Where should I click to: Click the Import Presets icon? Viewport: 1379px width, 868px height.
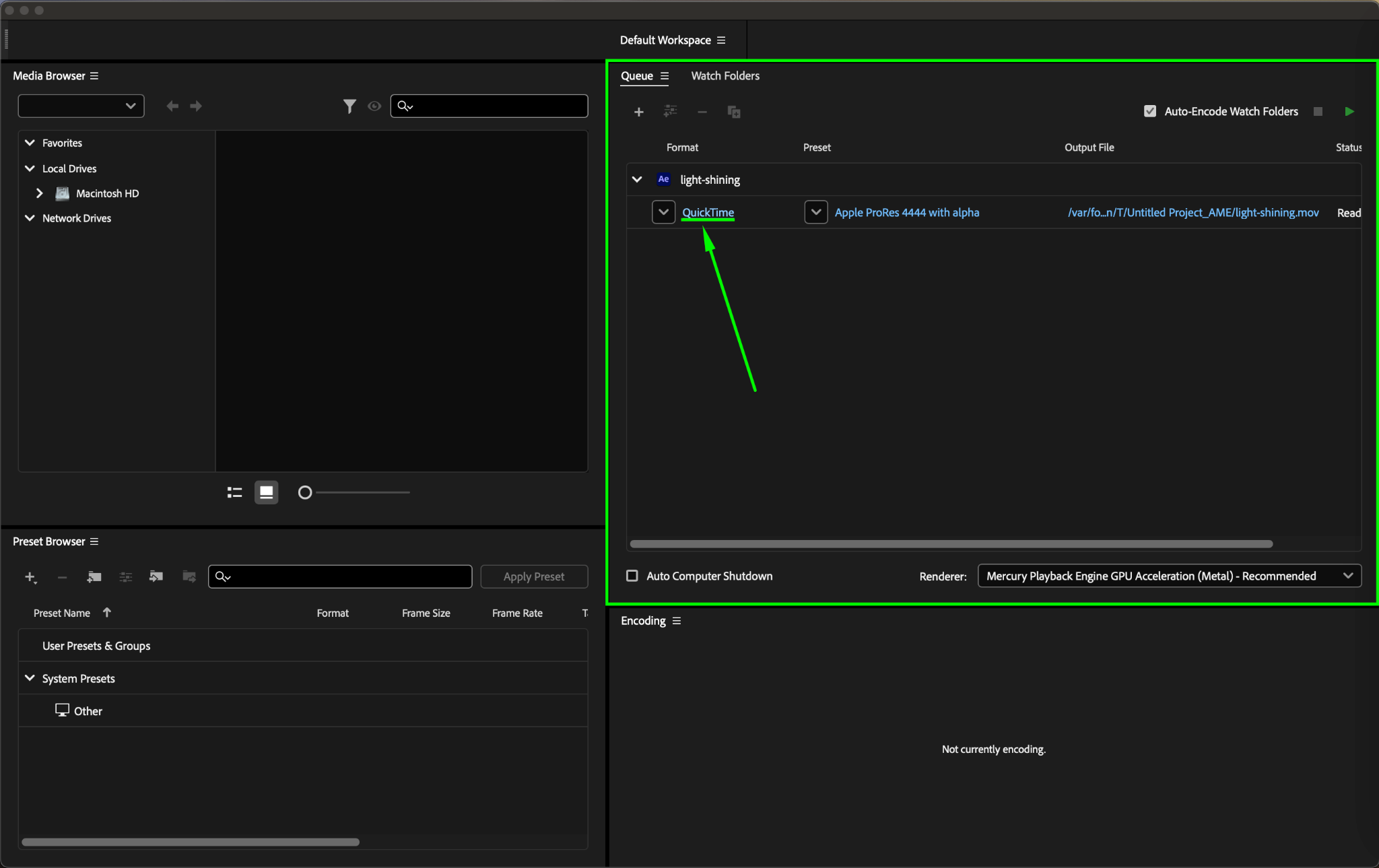point(156,577)
